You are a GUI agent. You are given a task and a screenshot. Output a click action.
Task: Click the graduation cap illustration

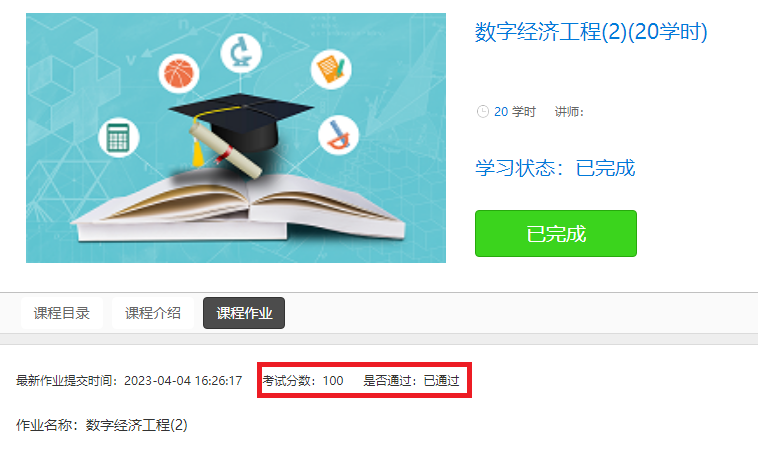tap(240, 126)
